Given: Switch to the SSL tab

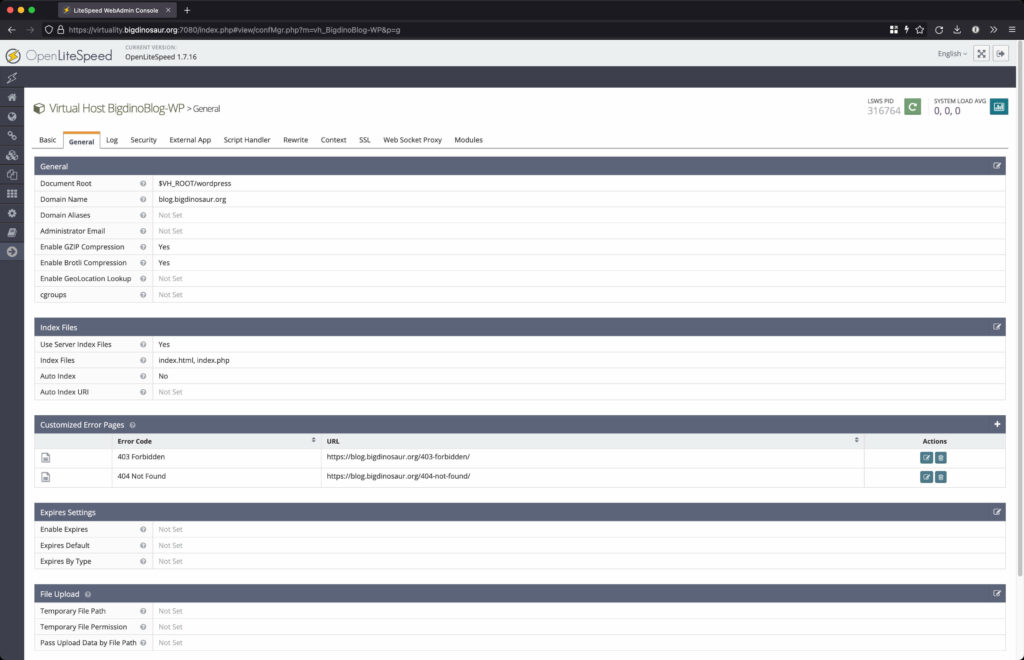Looking at the screenshot, I should (364, 140).
